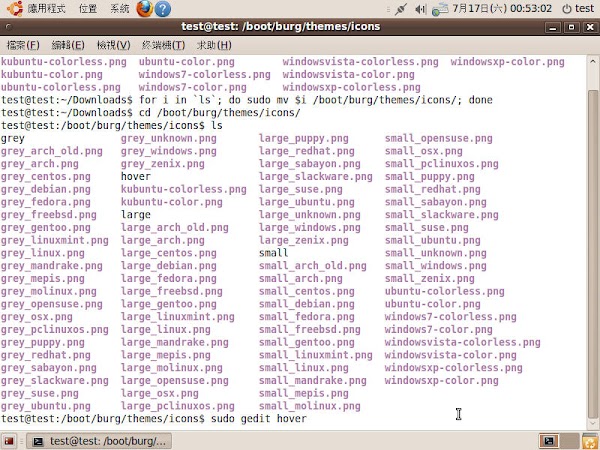Open the clock showing 7月17日 00:53:02
The width and height of the screenshot is (600, 450).
[502, 8]
